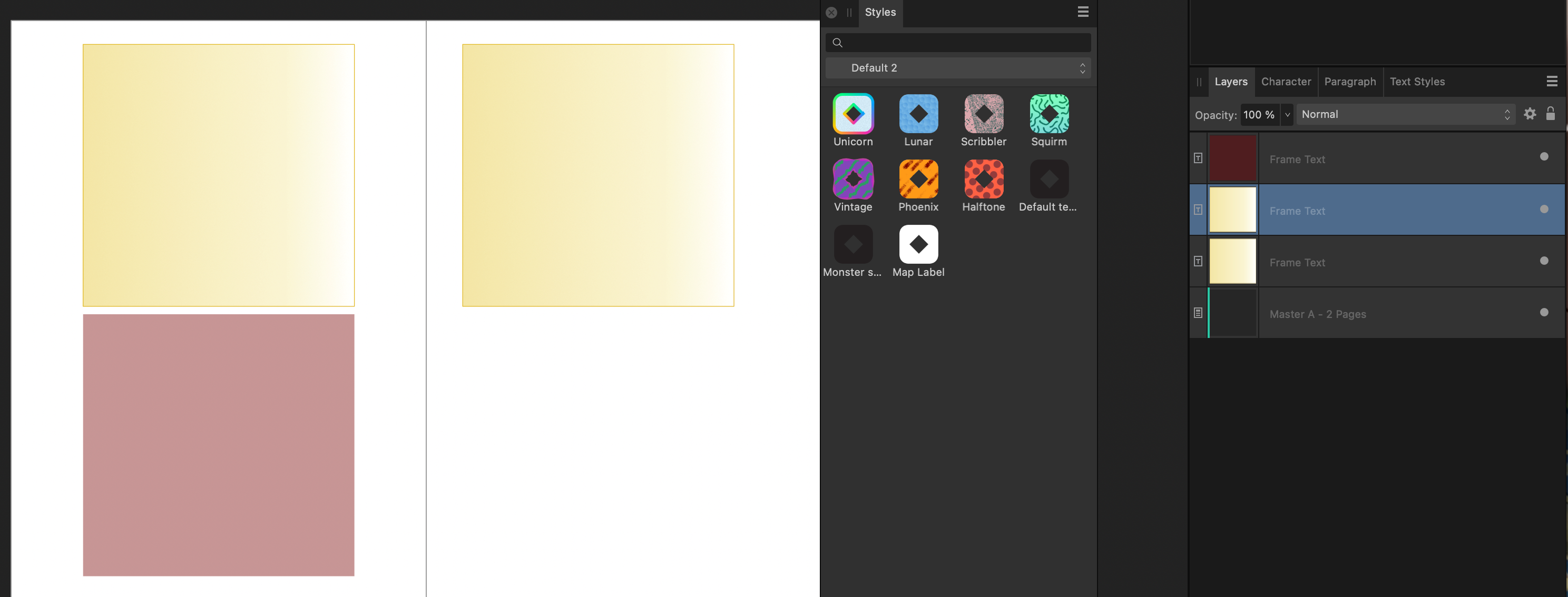Apply the Lunar style

[918, 114]
